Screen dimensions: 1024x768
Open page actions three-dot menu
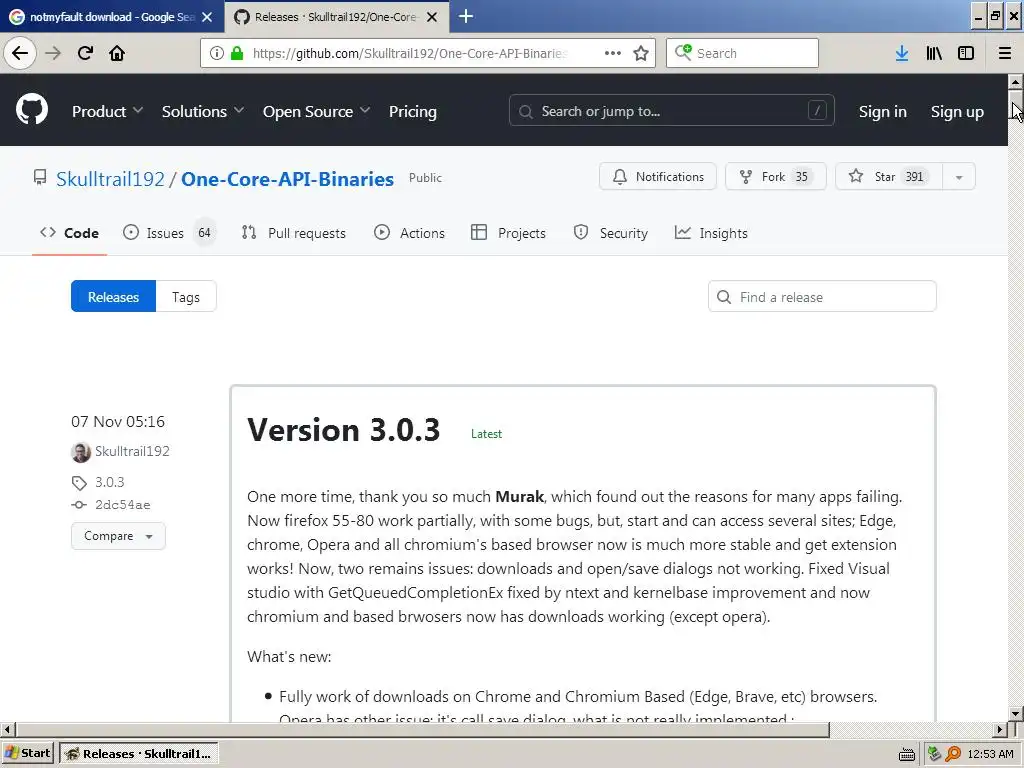pyautogui.click(x=613, y=53)
